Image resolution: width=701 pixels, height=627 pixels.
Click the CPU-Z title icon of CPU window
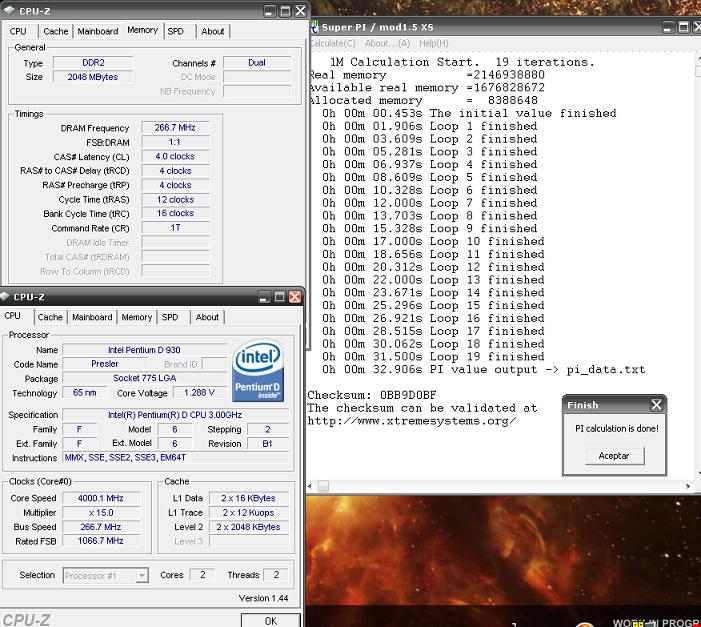(5, 296)
